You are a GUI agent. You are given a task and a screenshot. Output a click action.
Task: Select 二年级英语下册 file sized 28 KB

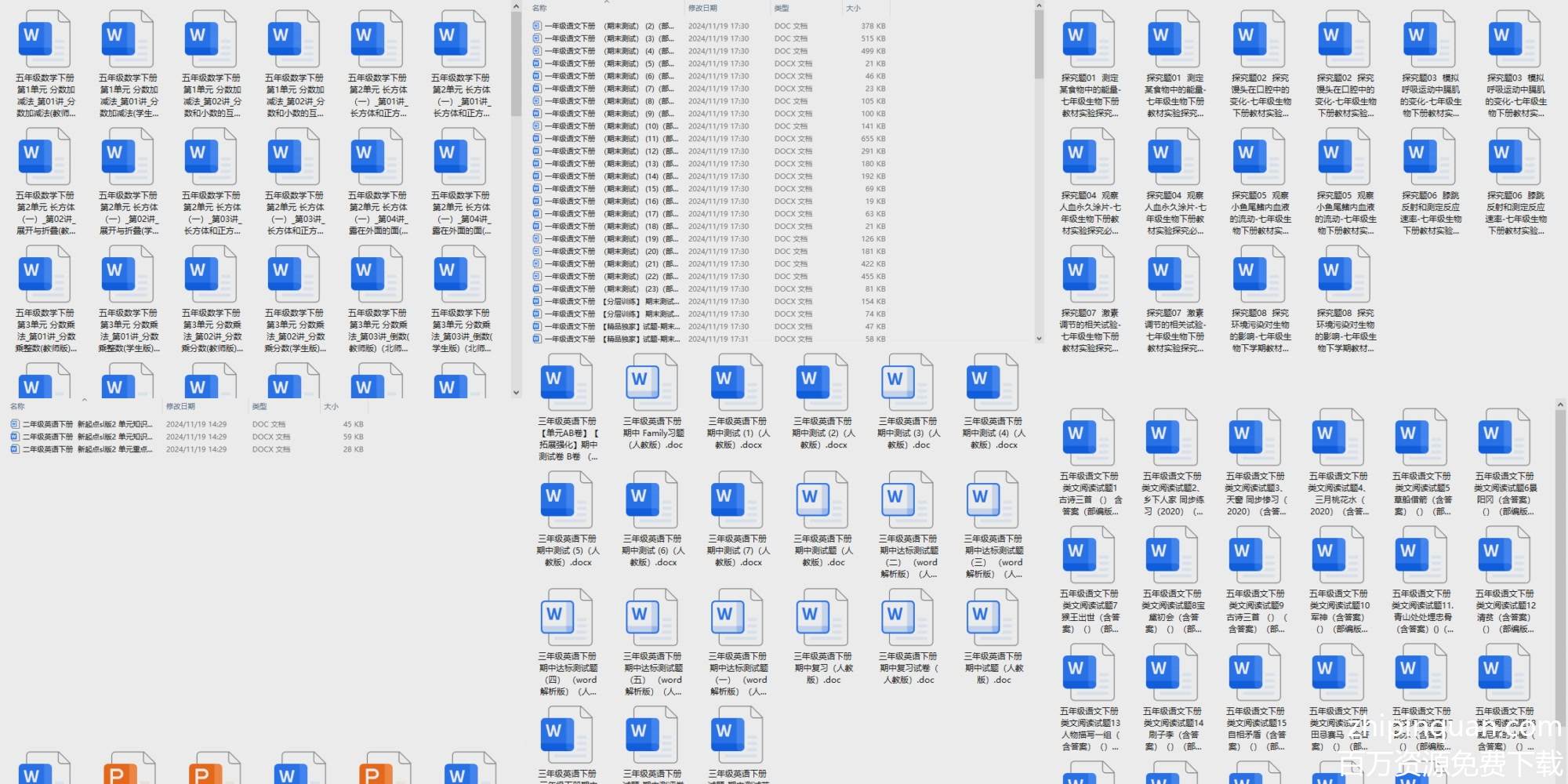(86, 449)
